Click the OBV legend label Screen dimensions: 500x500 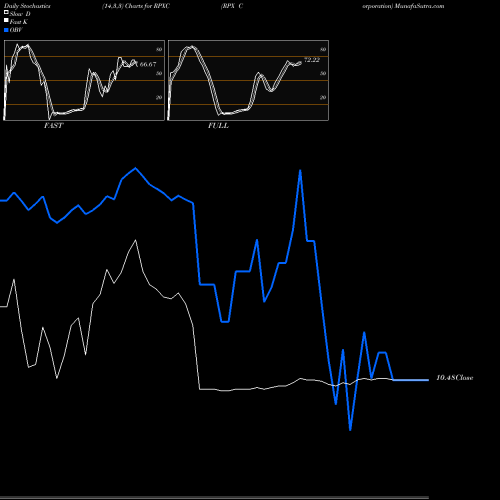point(16,30)
